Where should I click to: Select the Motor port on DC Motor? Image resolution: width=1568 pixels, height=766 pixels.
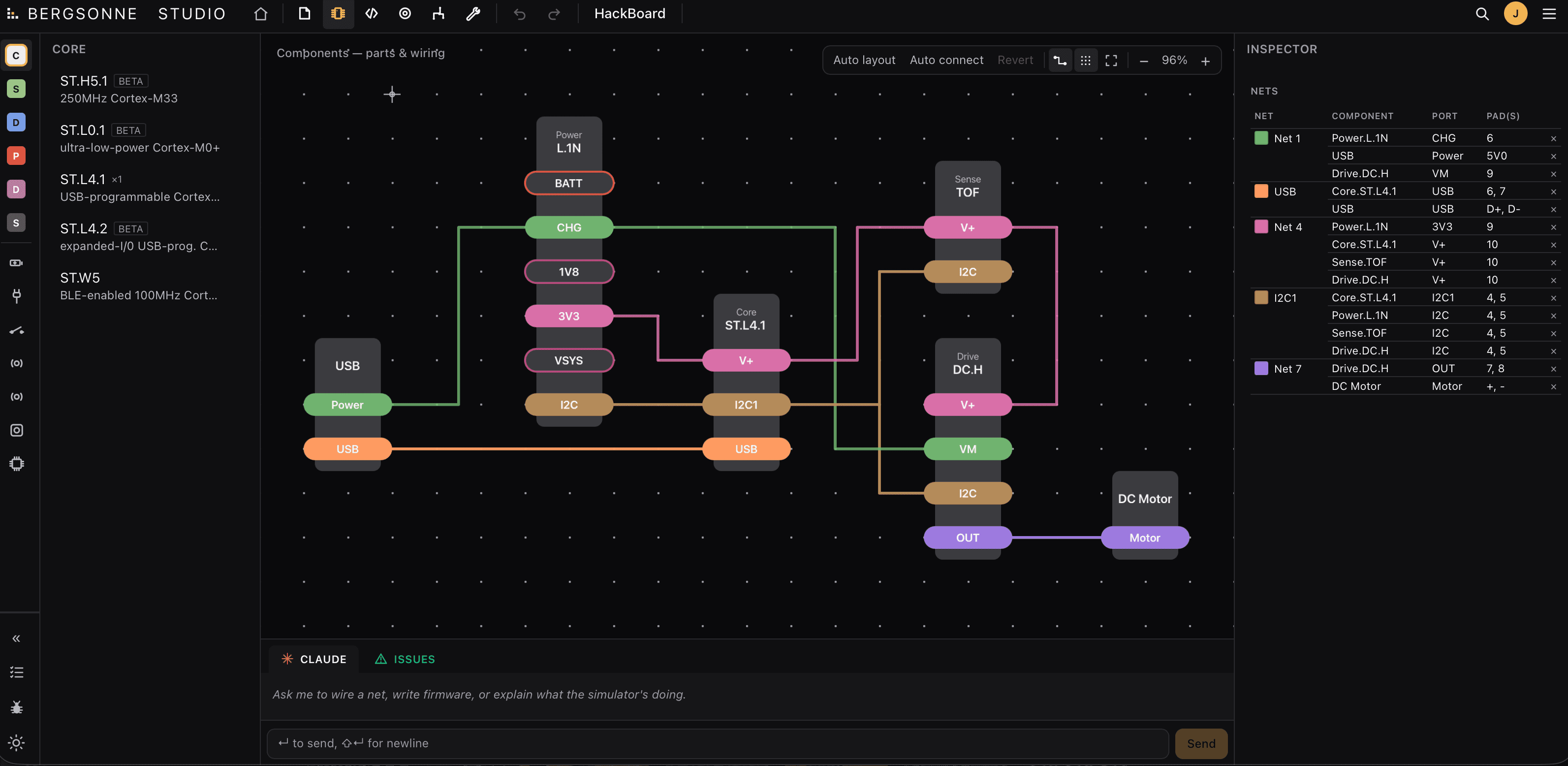[x=1145, y=538]
